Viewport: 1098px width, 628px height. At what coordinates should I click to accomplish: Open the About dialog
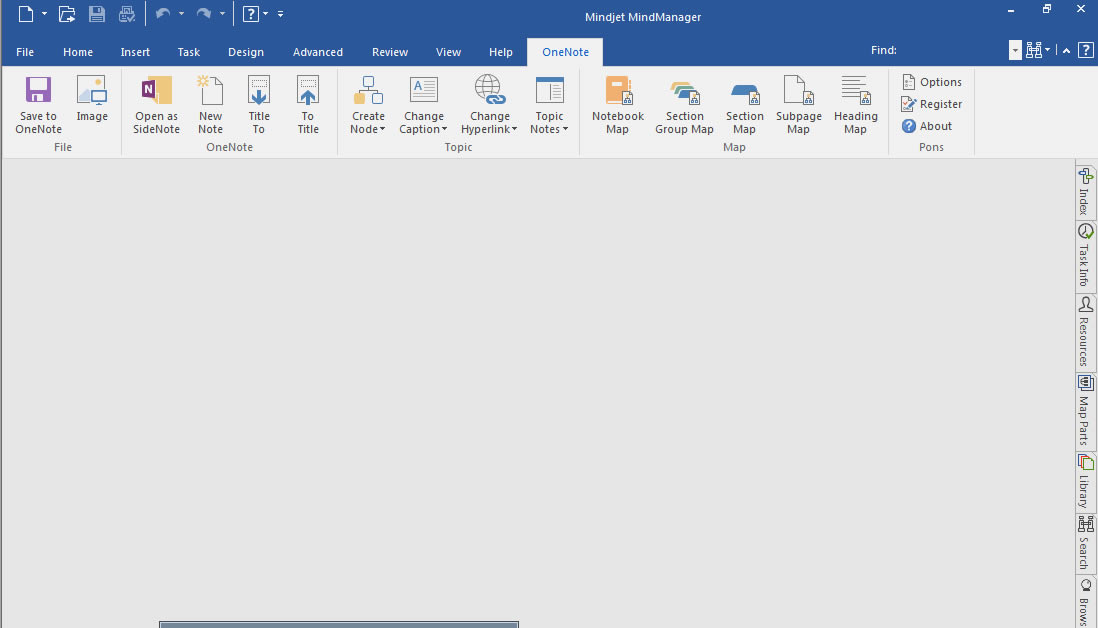[928, 125]
